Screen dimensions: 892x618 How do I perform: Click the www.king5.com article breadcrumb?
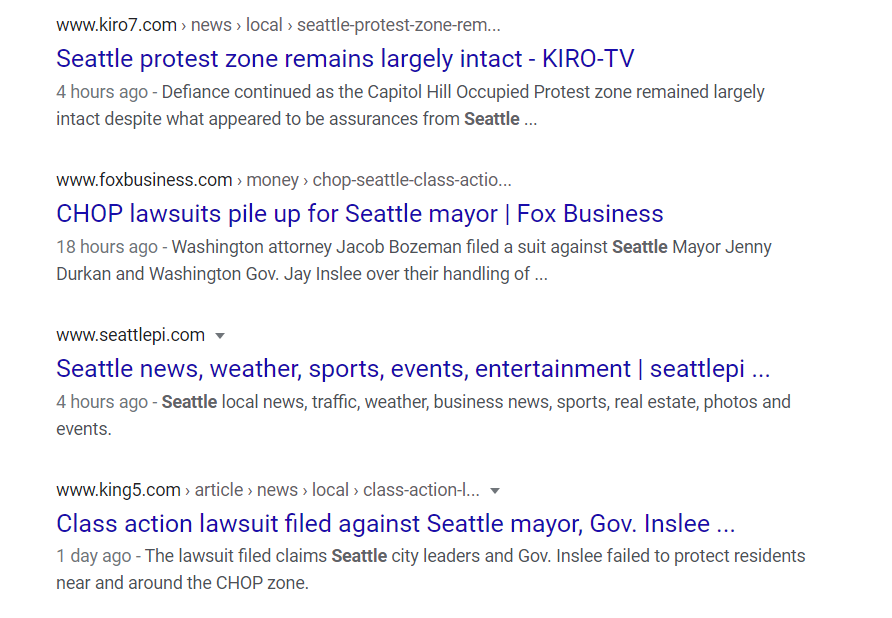[x=268, y=489]
